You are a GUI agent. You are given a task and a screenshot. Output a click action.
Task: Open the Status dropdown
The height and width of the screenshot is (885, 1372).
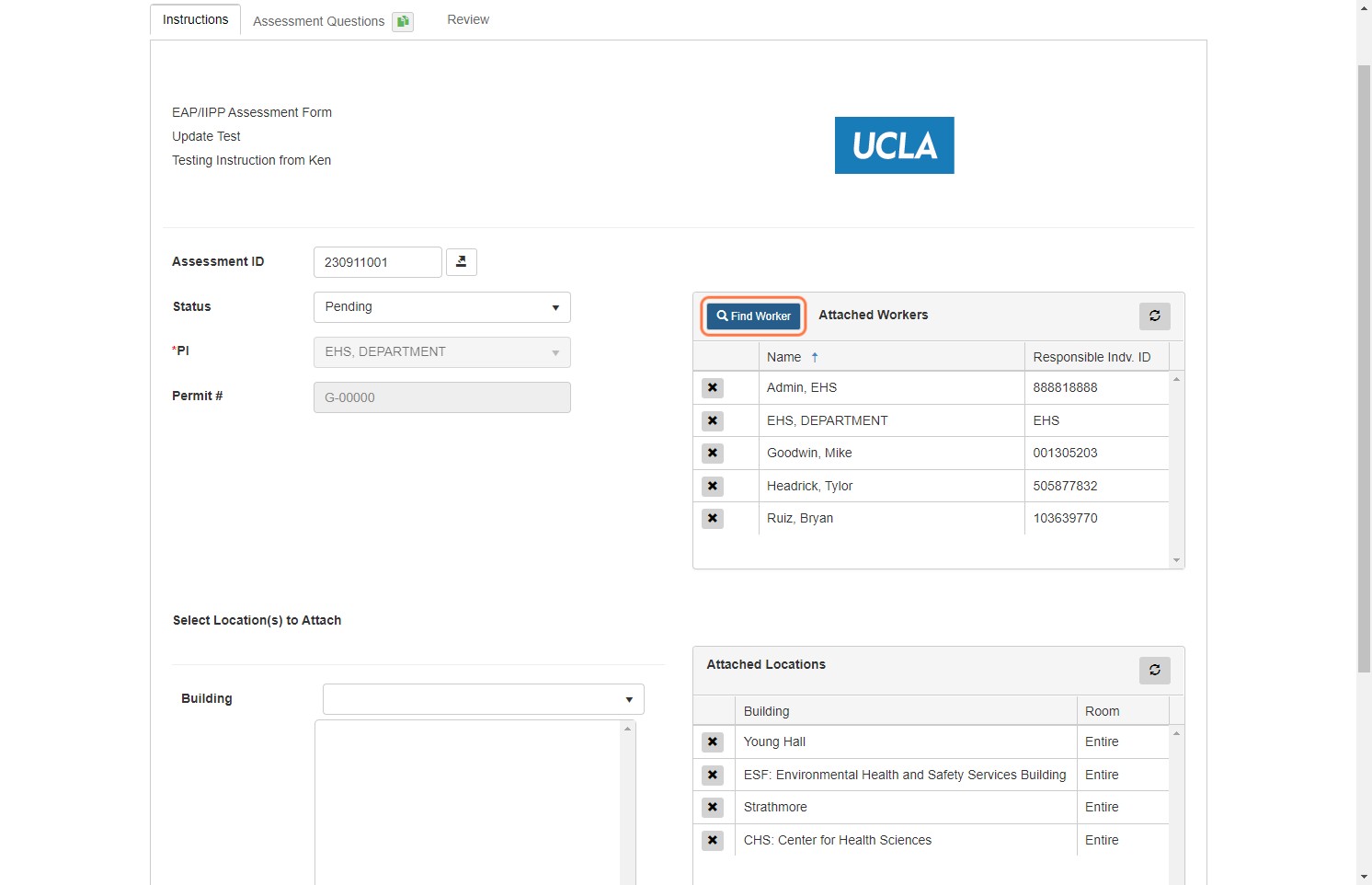(442, 307)
